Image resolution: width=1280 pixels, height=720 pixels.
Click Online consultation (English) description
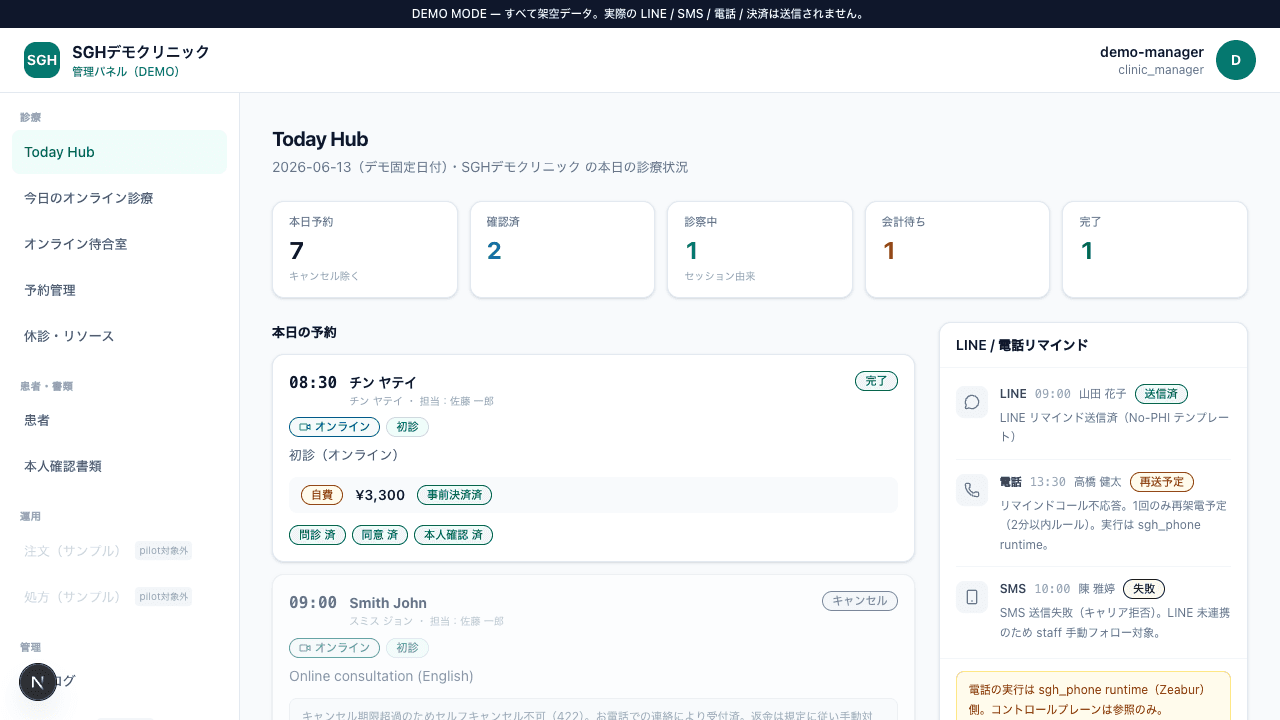tap(381, 676)
